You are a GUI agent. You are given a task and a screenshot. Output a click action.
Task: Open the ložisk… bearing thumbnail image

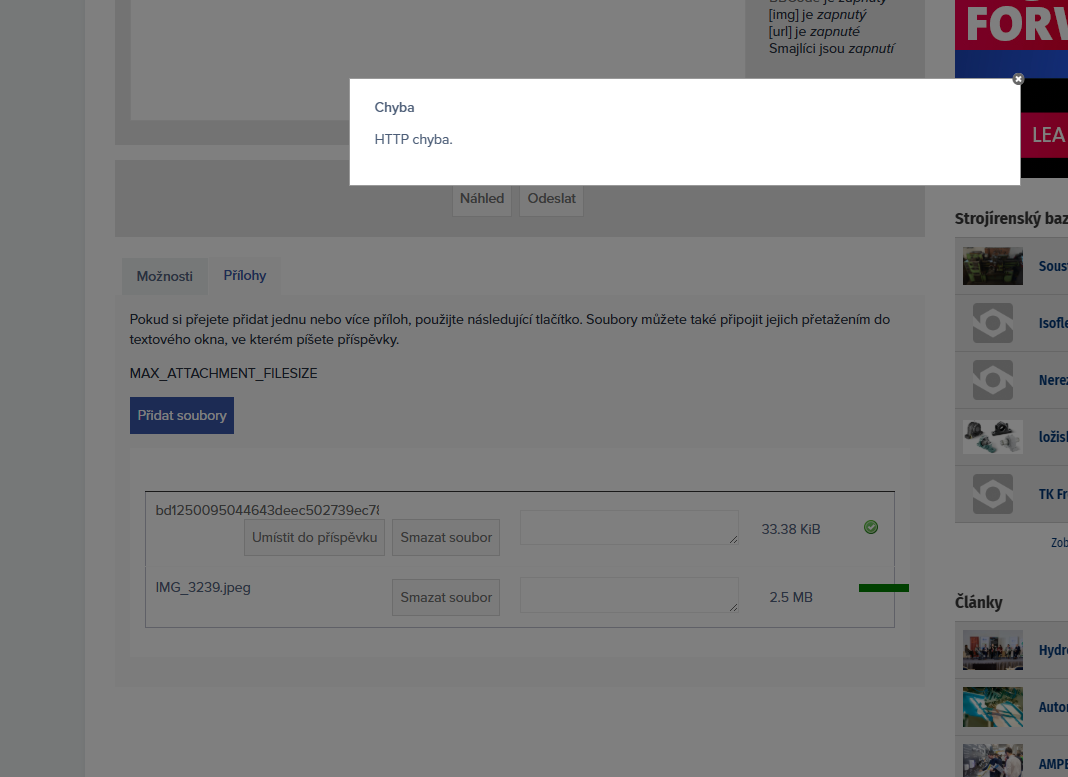[992, 437]
